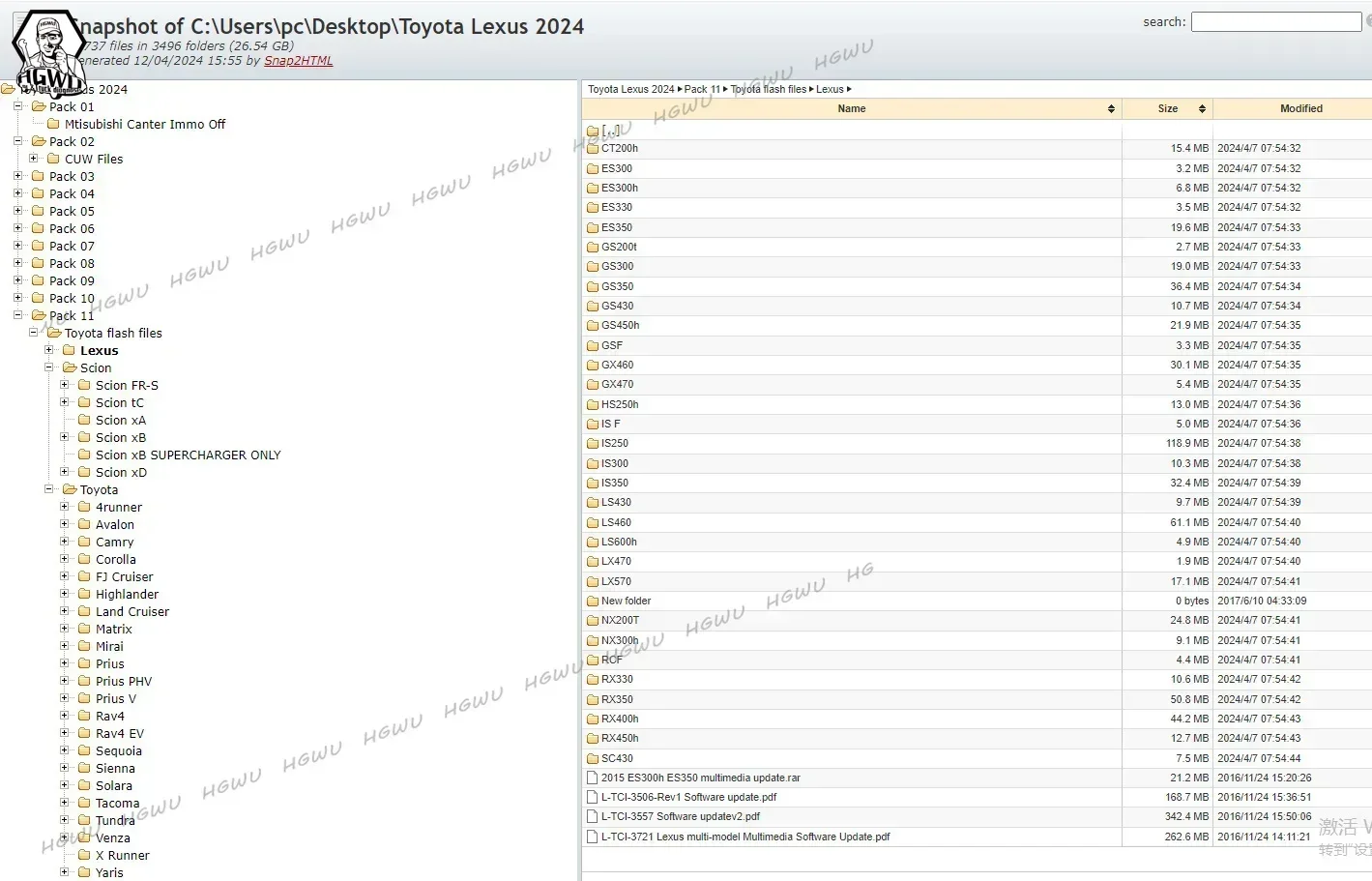
Task: Click the file icon for 2015 ES300h ES350 multimedia update.rar
Action: coord(593,778)
